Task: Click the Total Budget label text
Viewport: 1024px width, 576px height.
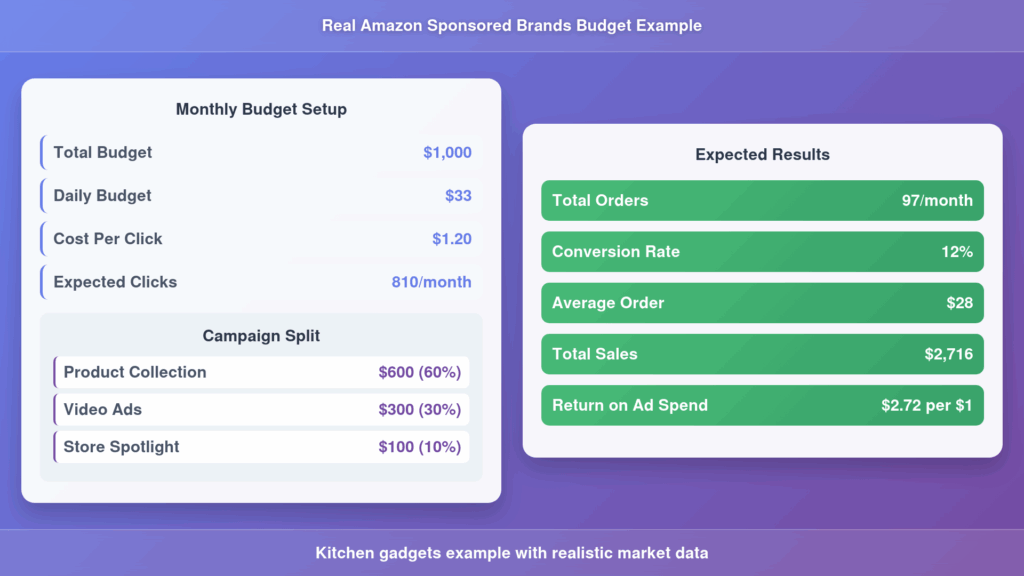Action: (x=103, y=153)
